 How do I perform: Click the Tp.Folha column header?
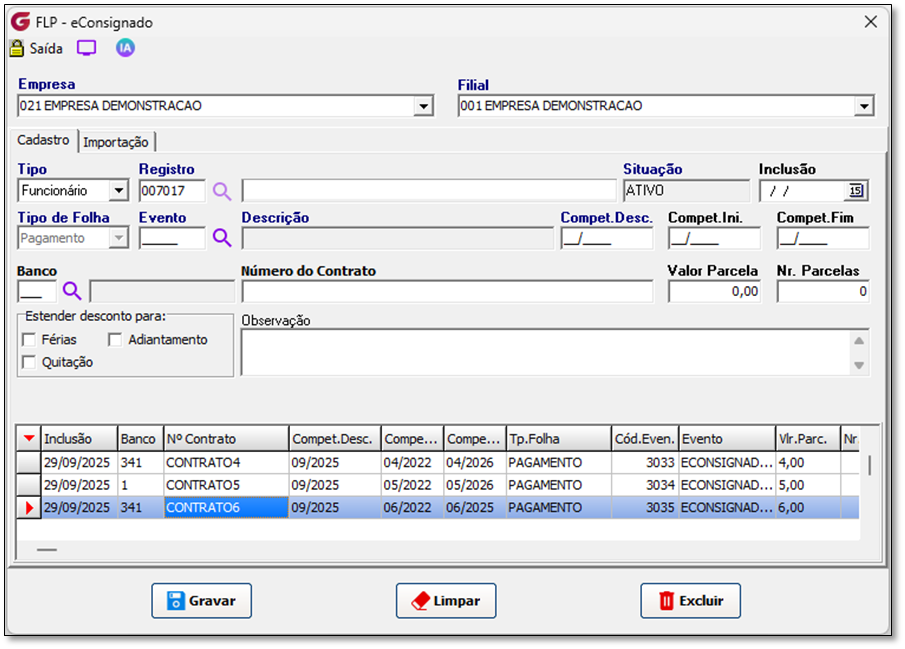[559, 439]
